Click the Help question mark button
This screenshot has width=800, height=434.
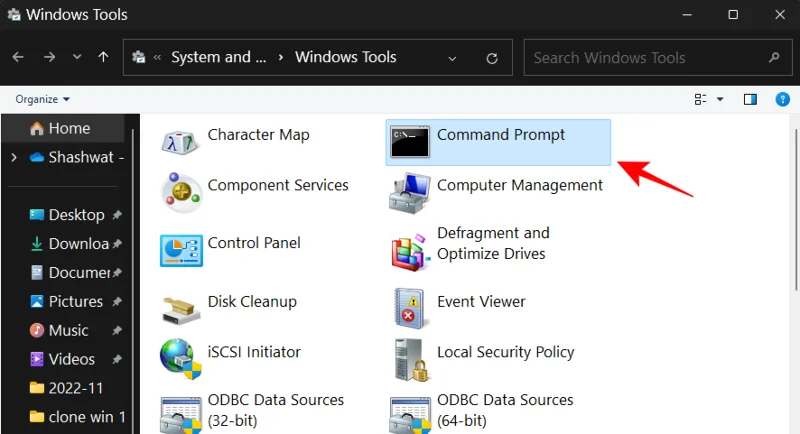783,99
